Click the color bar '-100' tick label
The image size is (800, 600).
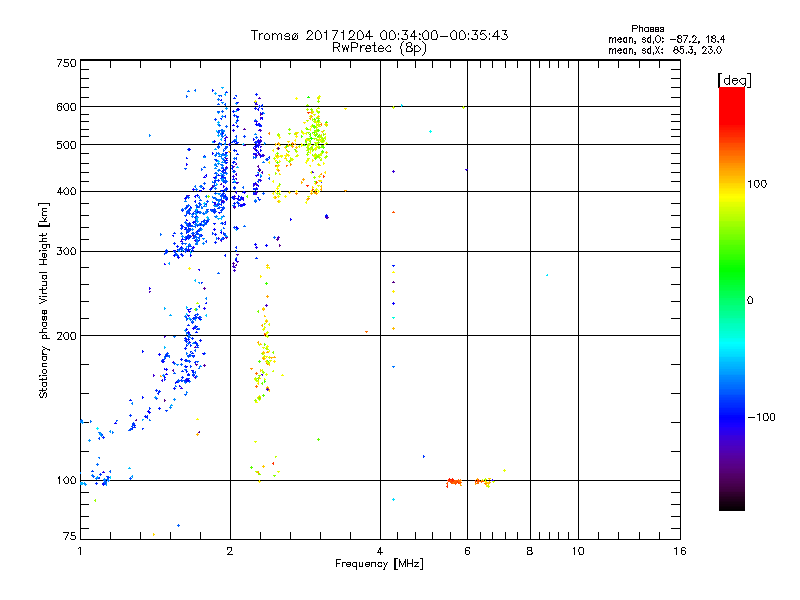coord(761,417)
